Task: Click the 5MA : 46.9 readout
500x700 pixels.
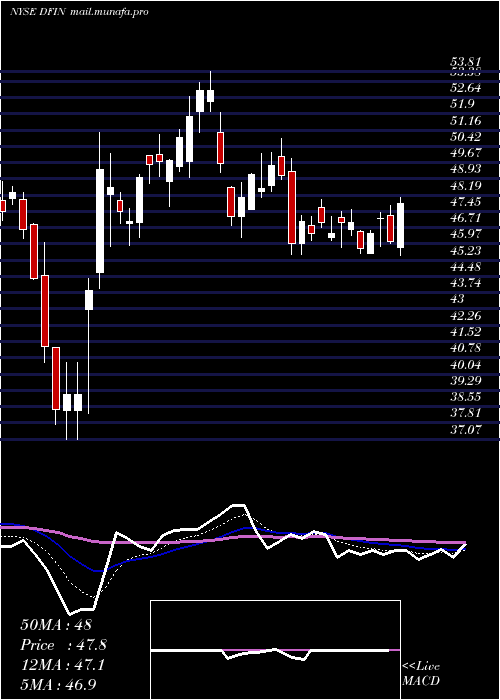Action: pos(58,684)
